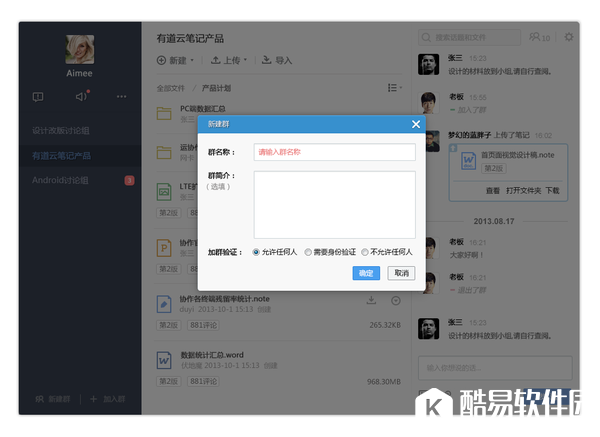Click the speaker notification icon

tap(82, 96)
